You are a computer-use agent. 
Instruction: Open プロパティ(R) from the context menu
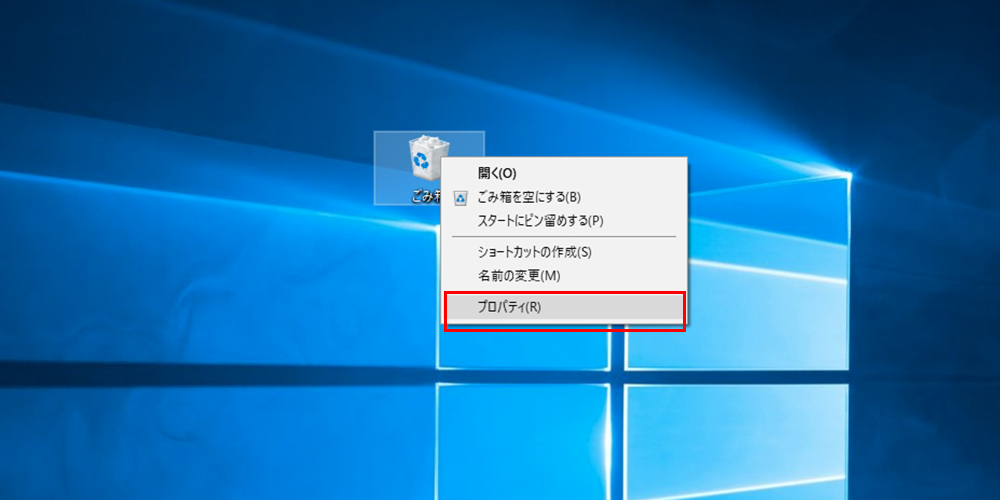564,307
